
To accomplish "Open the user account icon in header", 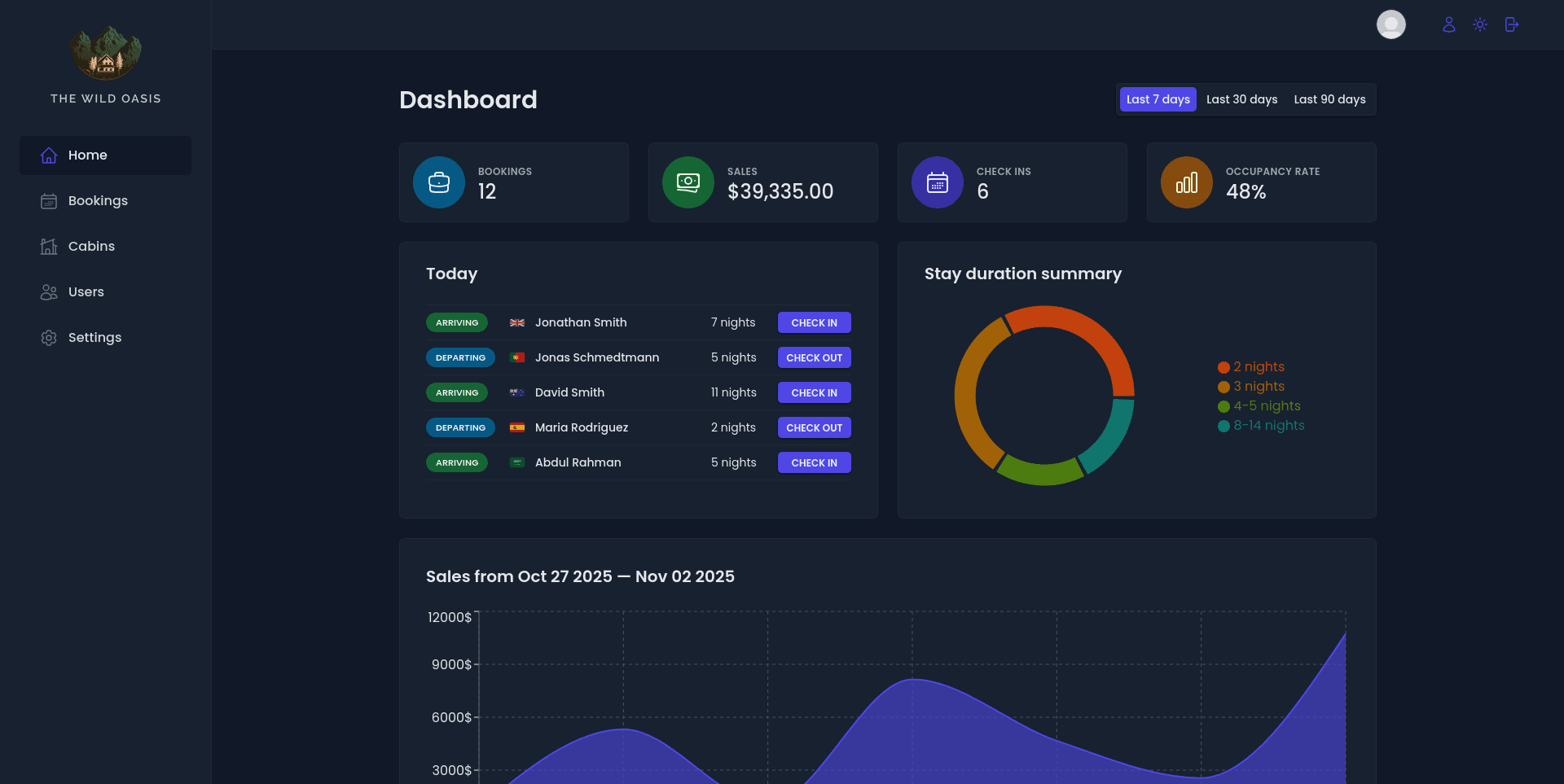I will pyautogui.click(x=1448, y=24).
